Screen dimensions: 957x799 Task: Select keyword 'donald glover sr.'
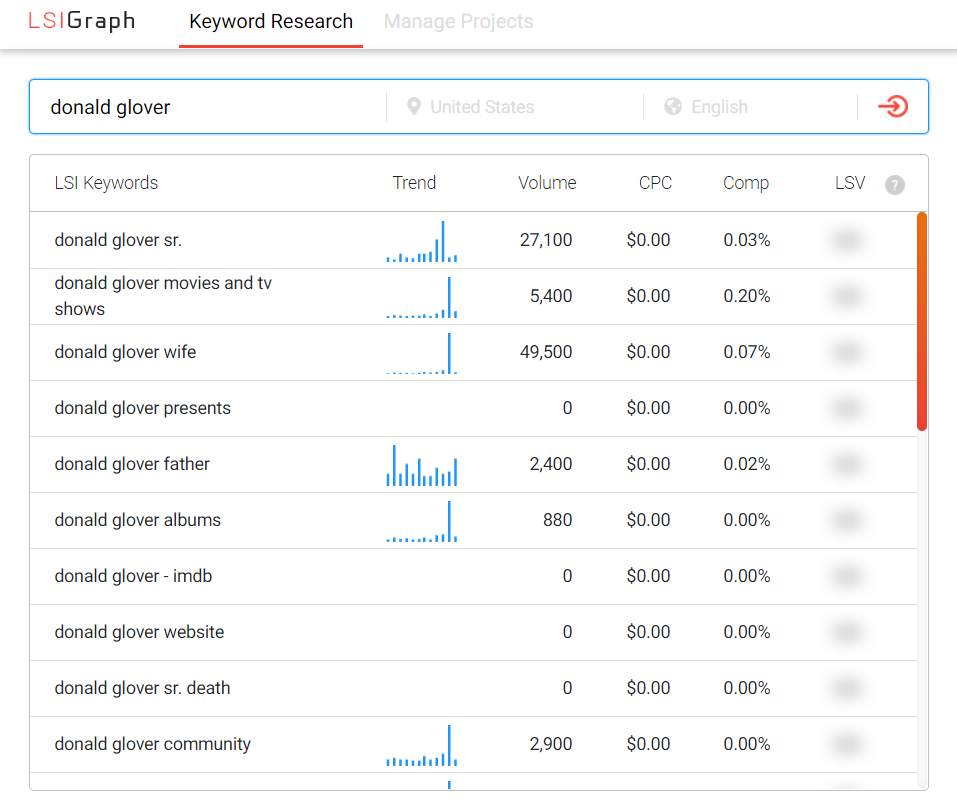(118, 240)
